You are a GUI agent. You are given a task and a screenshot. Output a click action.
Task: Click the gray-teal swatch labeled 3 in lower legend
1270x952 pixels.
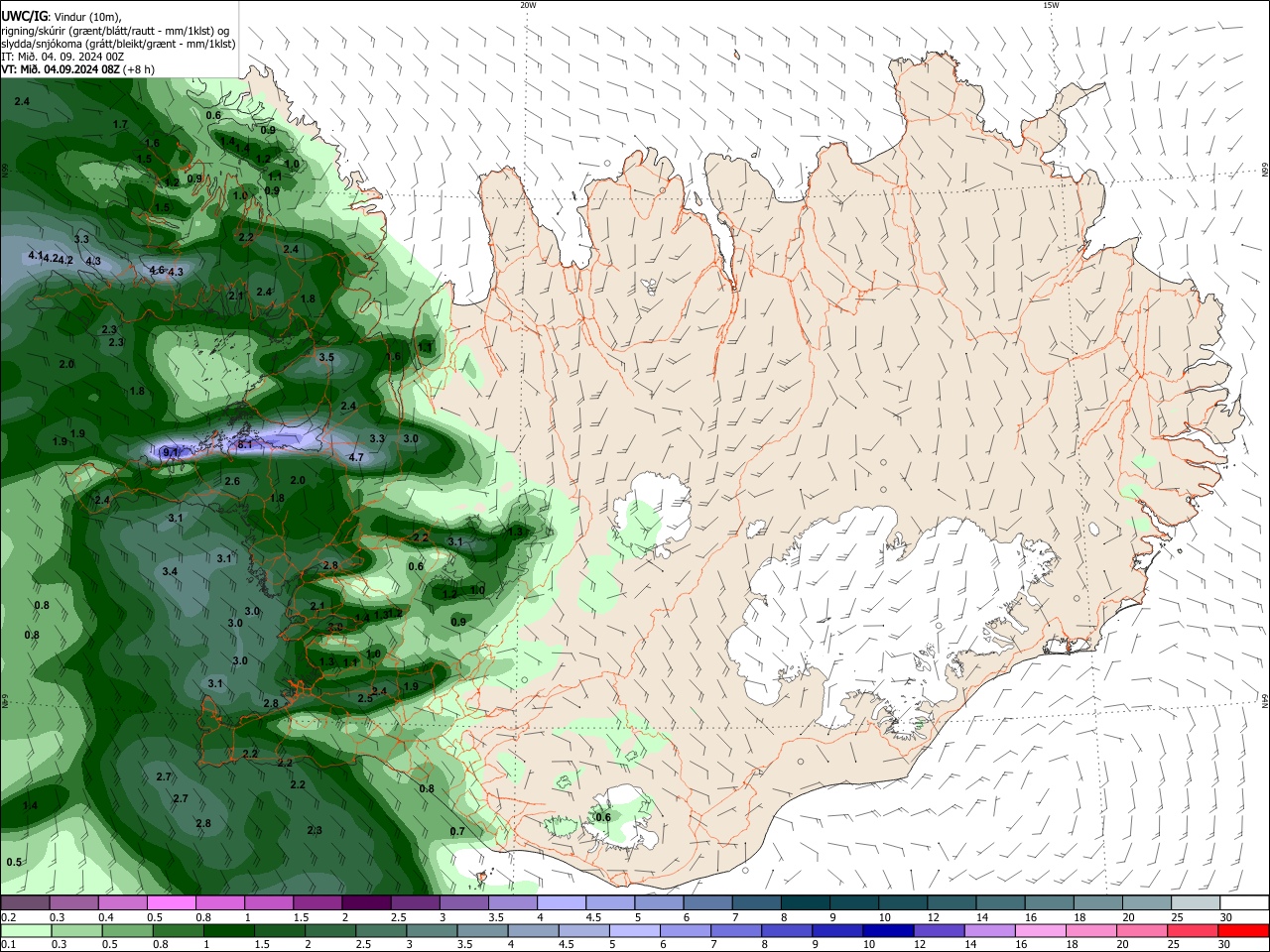pos(432,930)
